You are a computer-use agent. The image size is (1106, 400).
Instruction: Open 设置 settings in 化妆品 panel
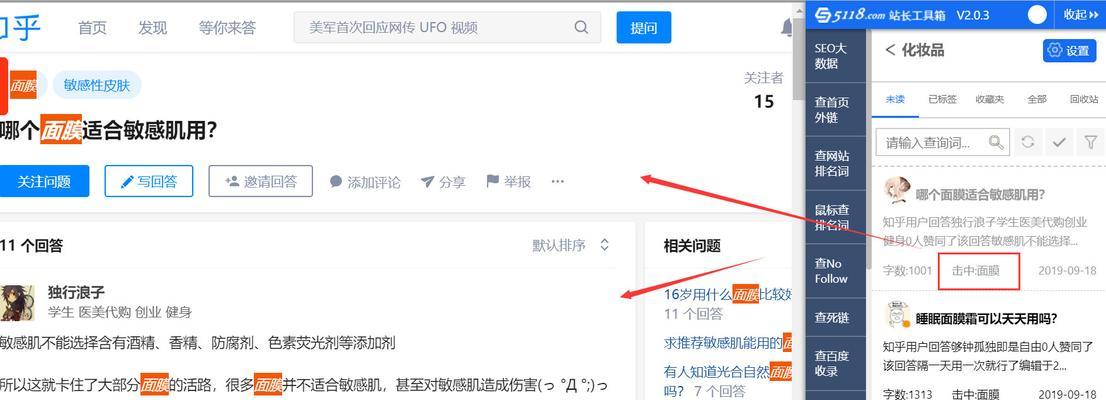1069,51
